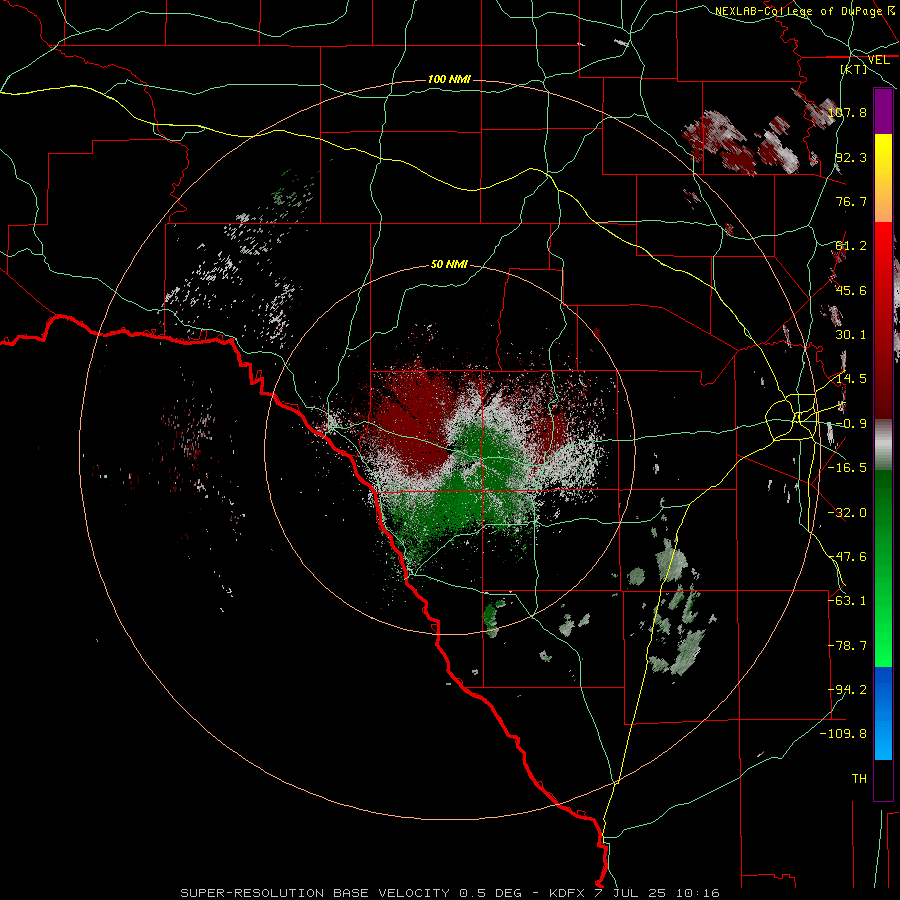
Task: Select the -78.7 velocity scale value
Action: pos(847,646)
